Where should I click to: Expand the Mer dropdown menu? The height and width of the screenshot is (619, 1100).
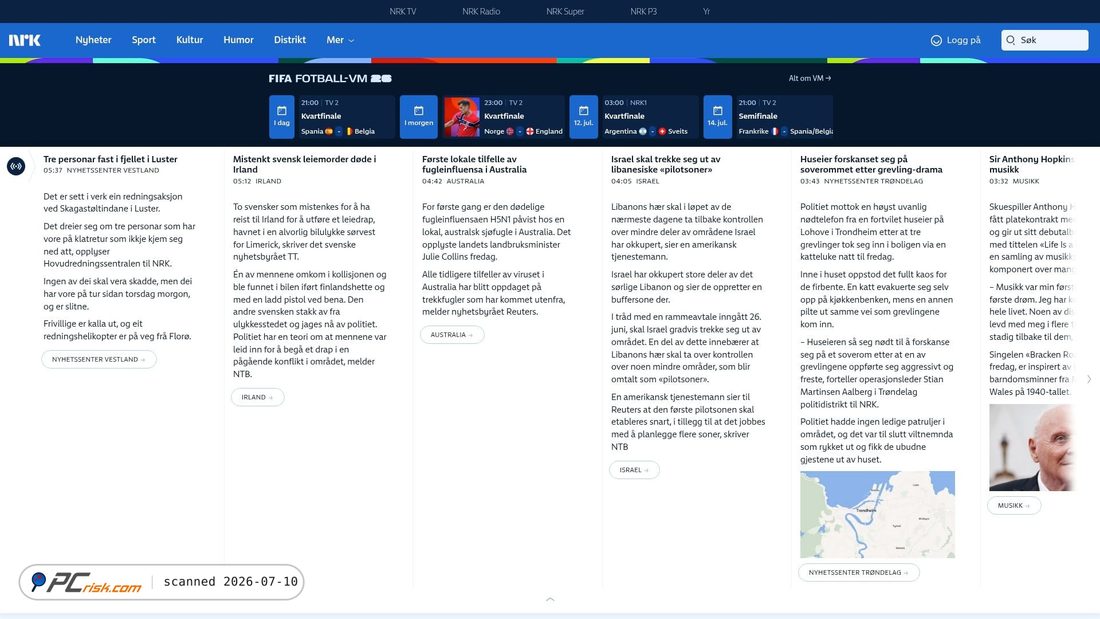tap(340, 40)
